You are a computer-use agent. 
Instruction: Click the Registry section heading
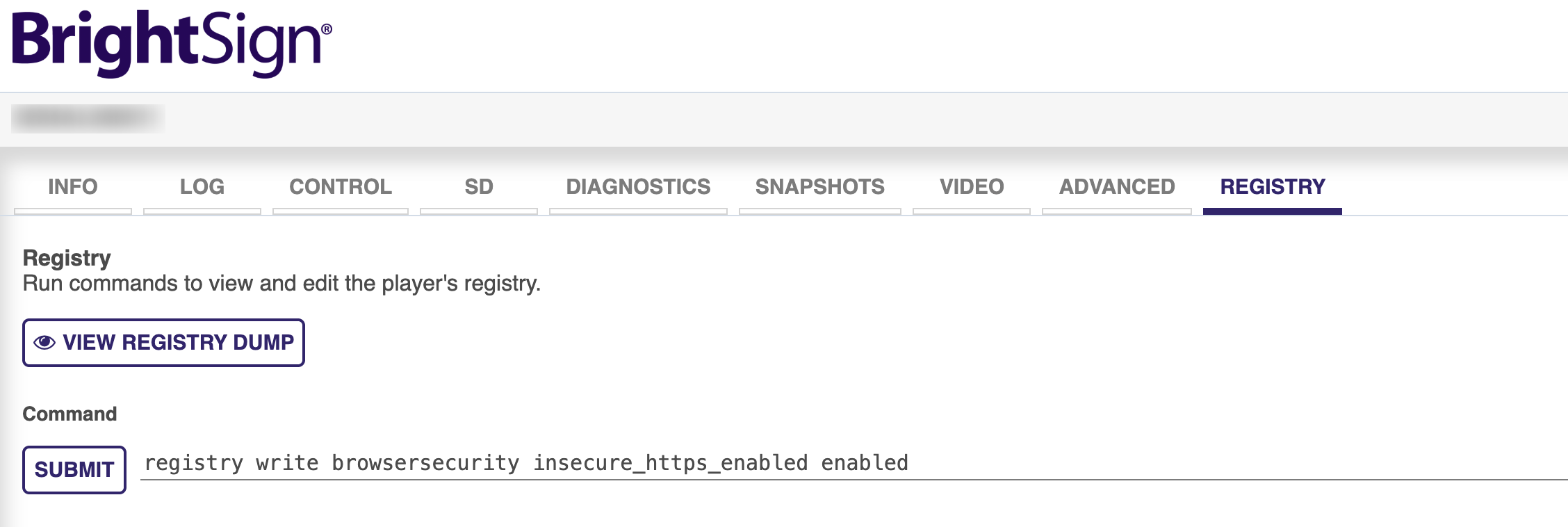[67, 258]
